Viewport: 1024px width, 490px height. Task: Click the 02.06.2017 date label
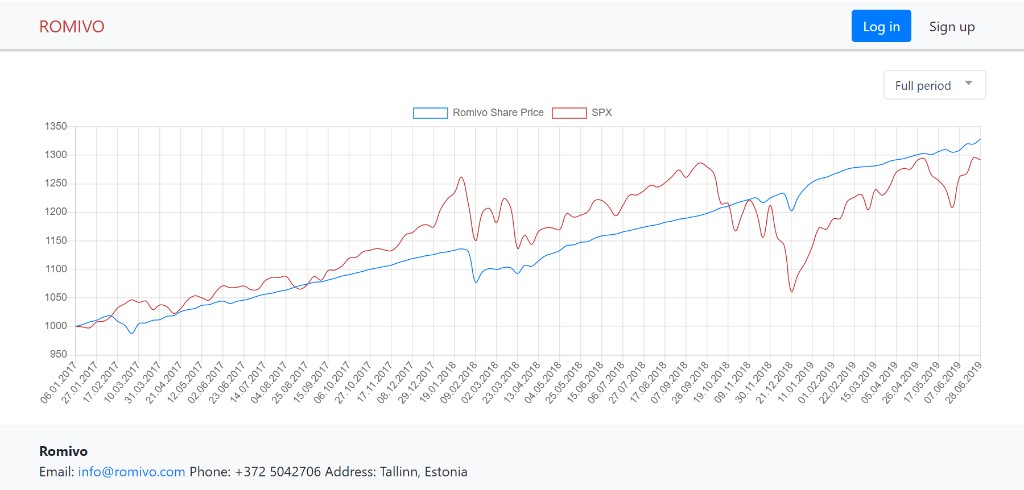point(206,383)
